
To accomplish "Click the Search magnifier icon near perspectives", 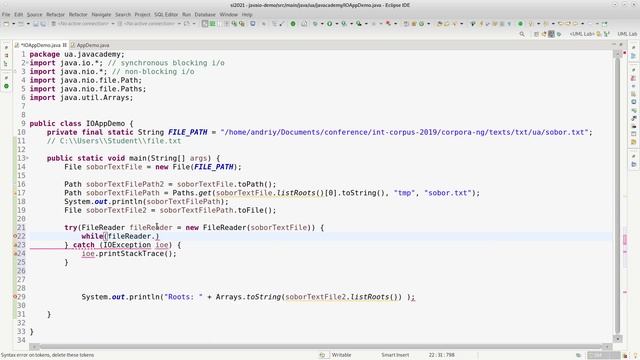I will coord(522,34).
